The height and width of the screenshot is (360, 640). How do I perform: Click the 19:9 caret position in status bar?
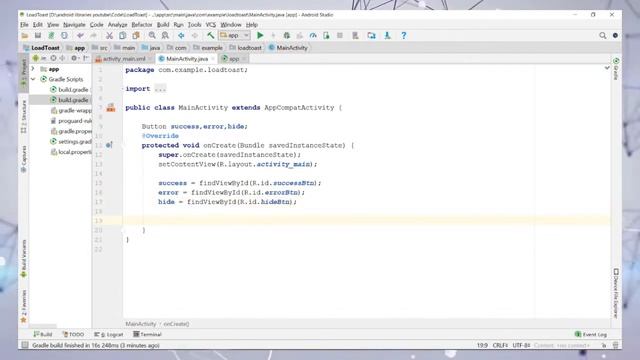pyautogui.click(x=482, y=345)
